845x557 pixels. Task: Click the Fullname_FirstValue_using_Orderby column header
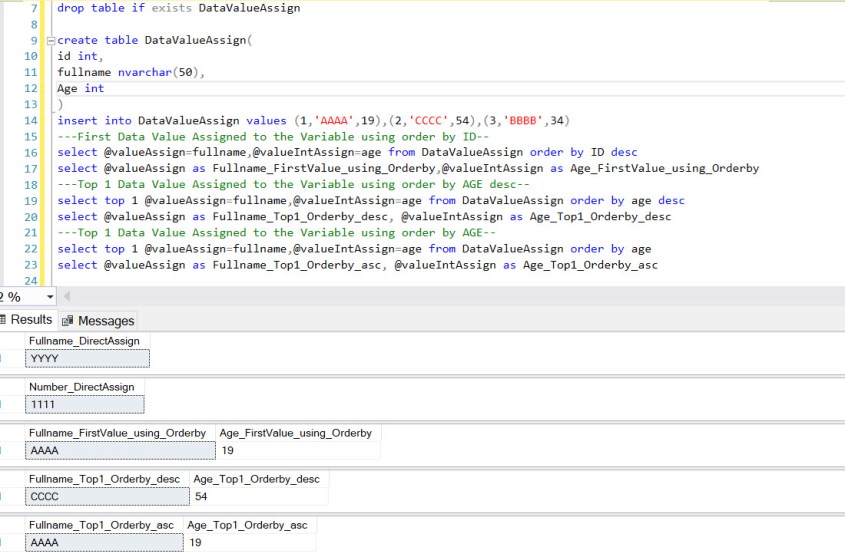(x=120, y=433)
